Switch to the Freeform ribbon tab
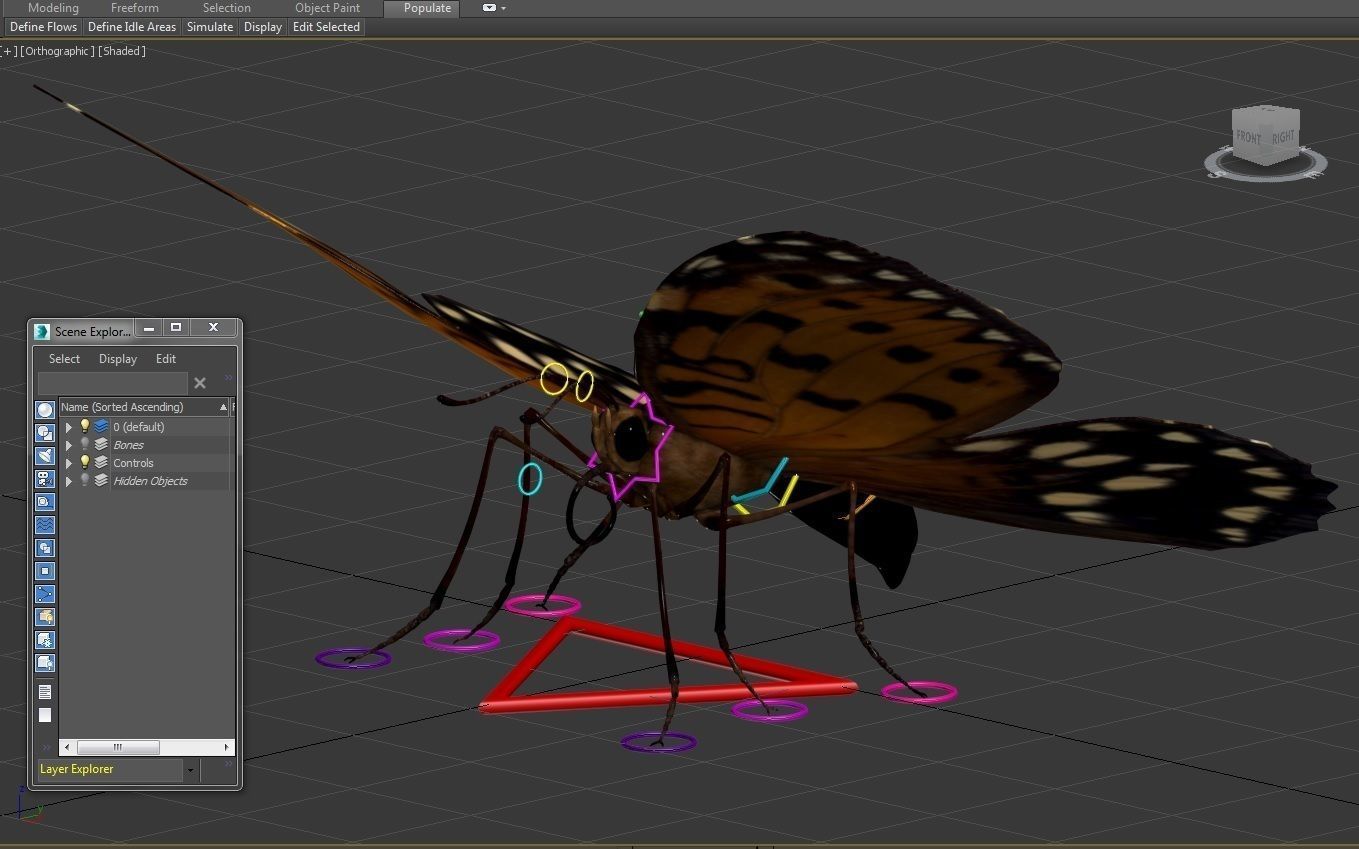 135,8
